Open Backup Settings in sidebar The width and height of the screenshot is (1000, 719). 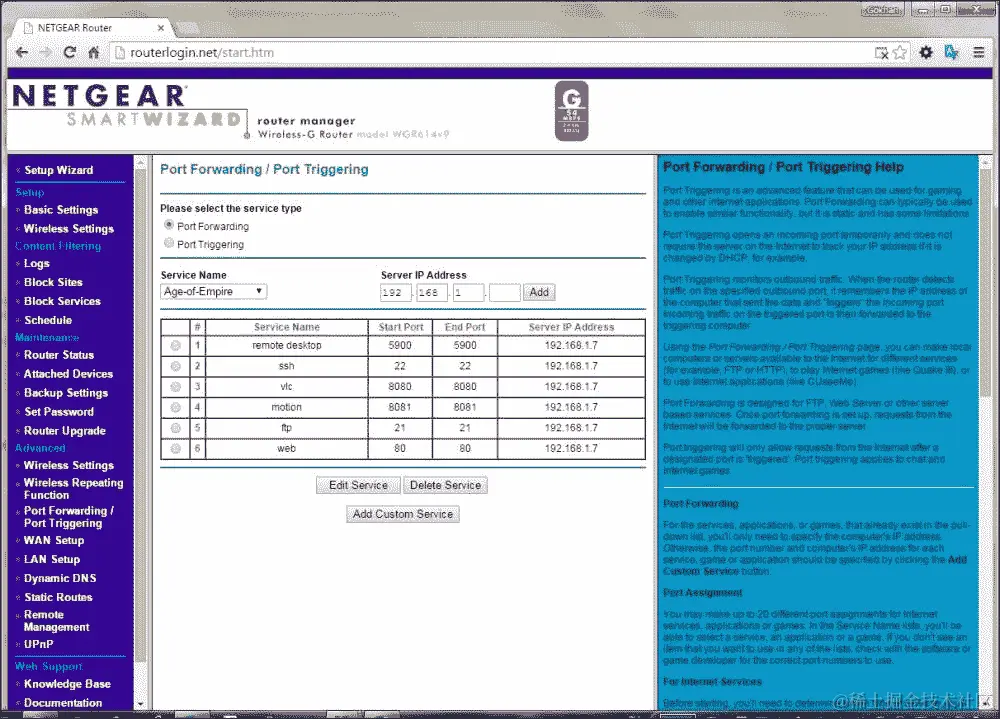(66, 393)
